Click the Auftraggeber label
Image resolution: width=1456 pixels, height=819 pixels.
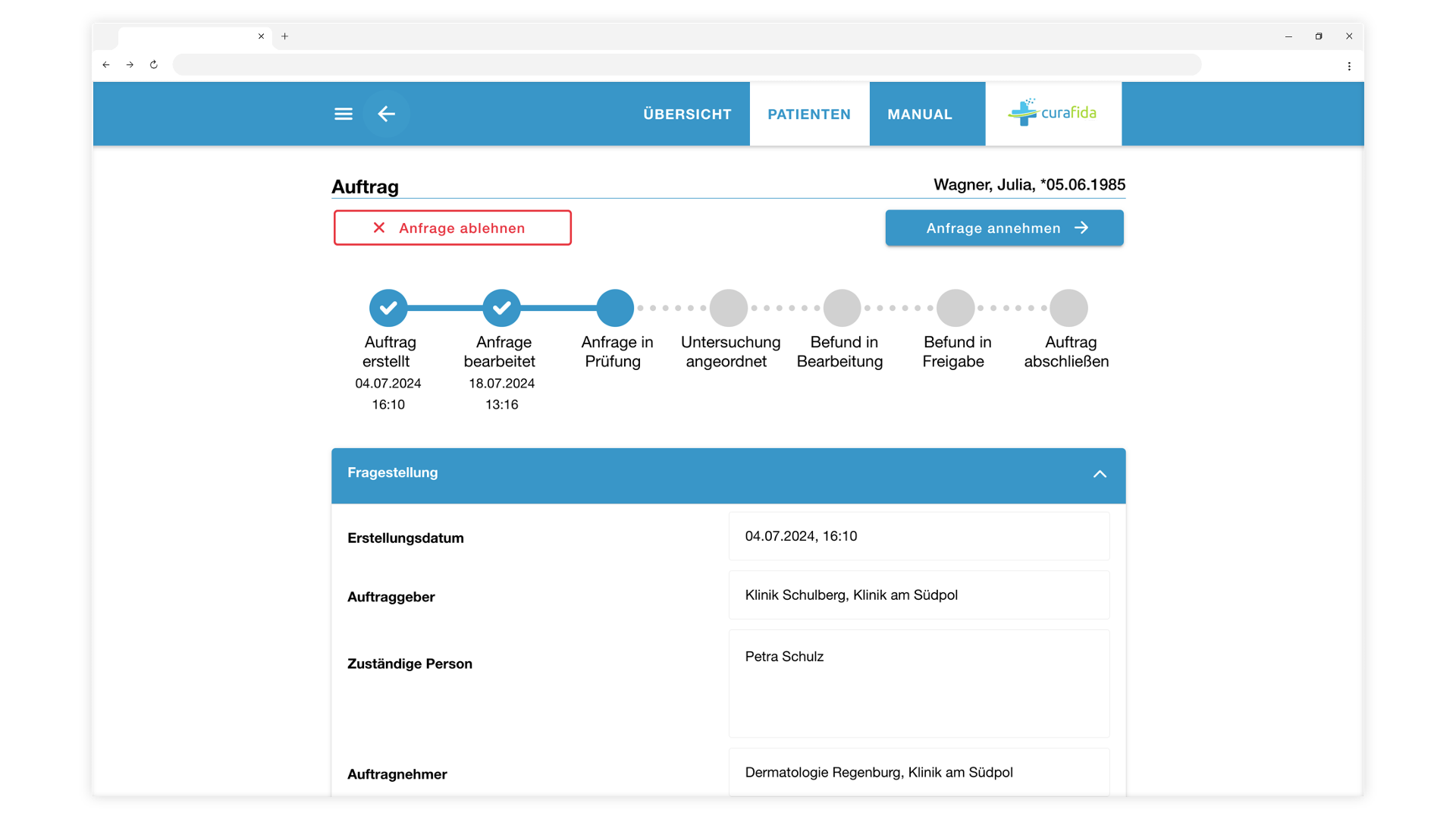pos(391,597)
